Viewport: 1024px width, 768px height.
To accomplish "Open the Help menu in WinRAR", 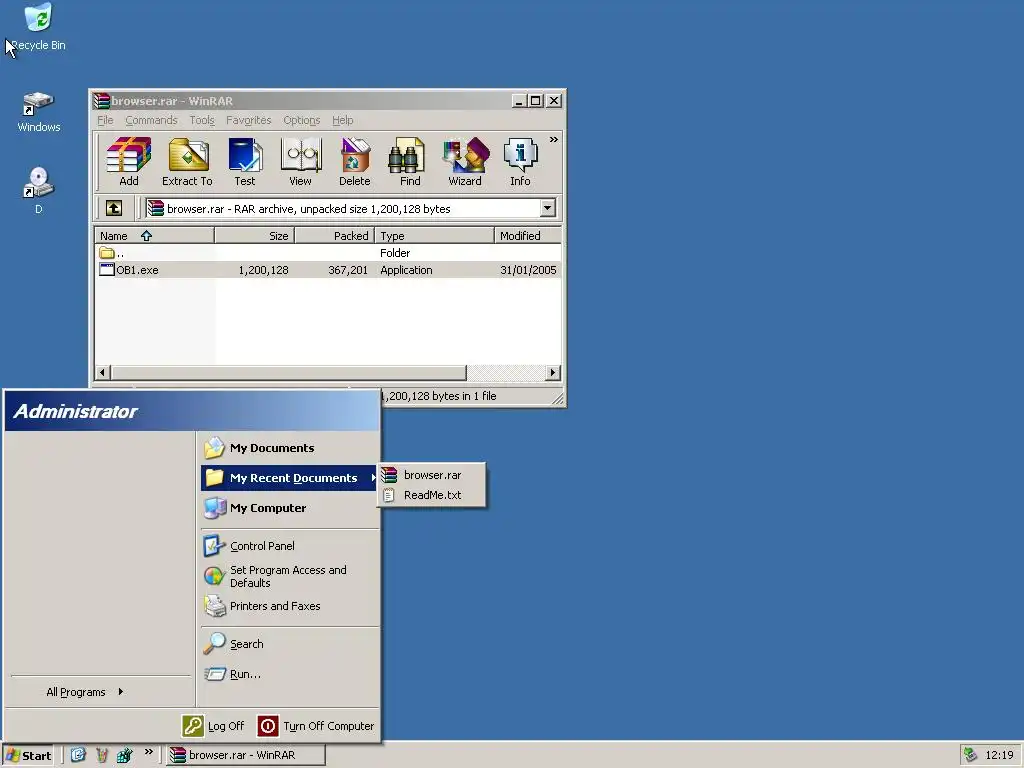I will coord(342,120).
